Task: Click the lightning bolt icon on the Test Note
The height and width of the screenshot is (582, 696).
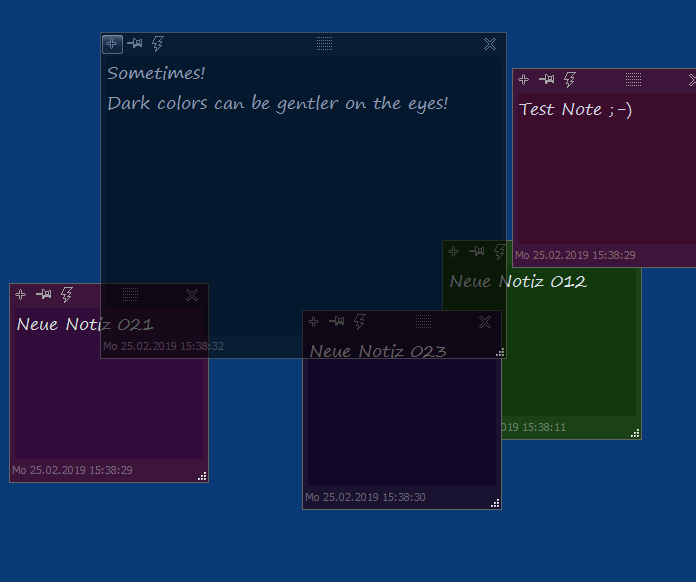Action: pos(570,80)
